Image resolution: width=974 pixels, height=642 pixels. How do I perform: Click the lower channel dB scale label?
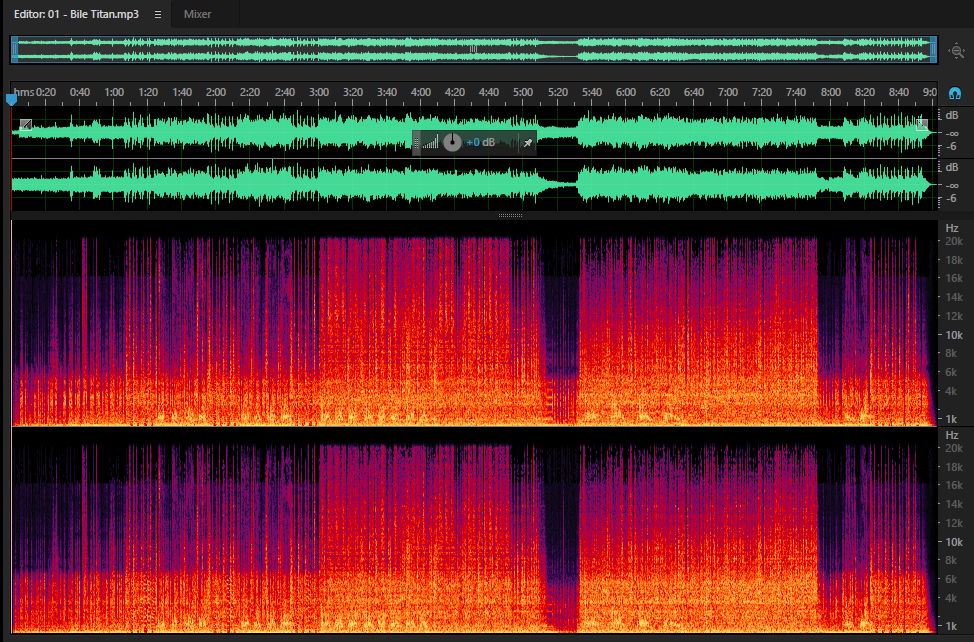pos(952,168)
